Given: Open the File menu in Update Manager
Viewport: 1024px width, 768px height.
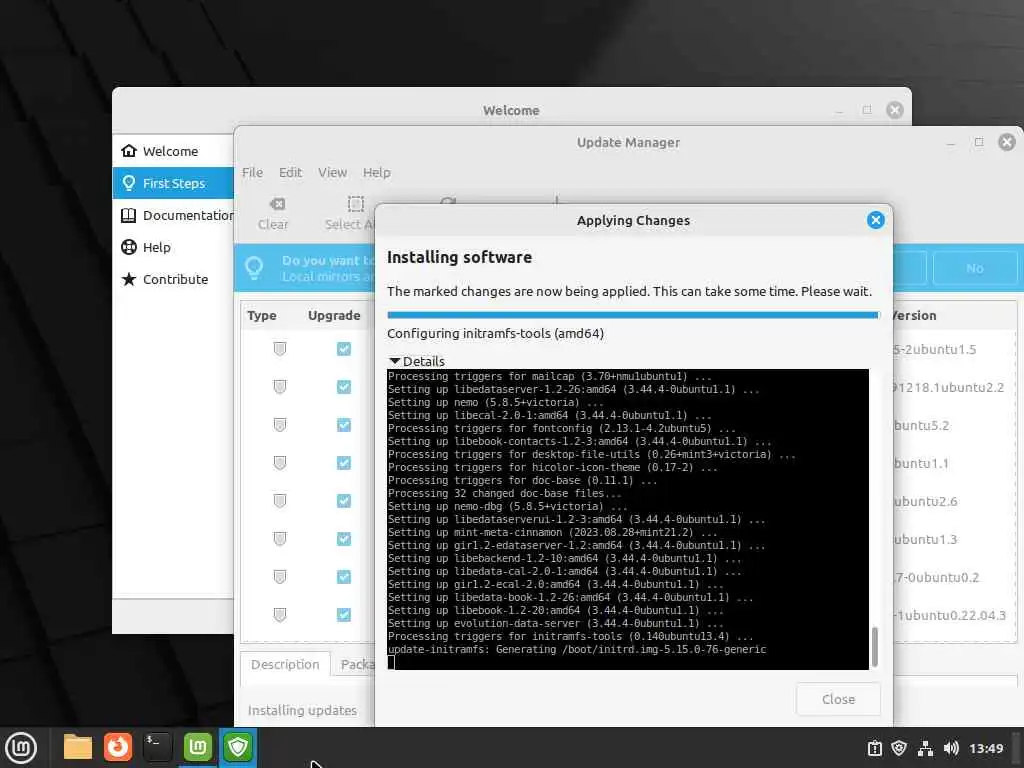Looking at the screenshot, I should point(252,172).
